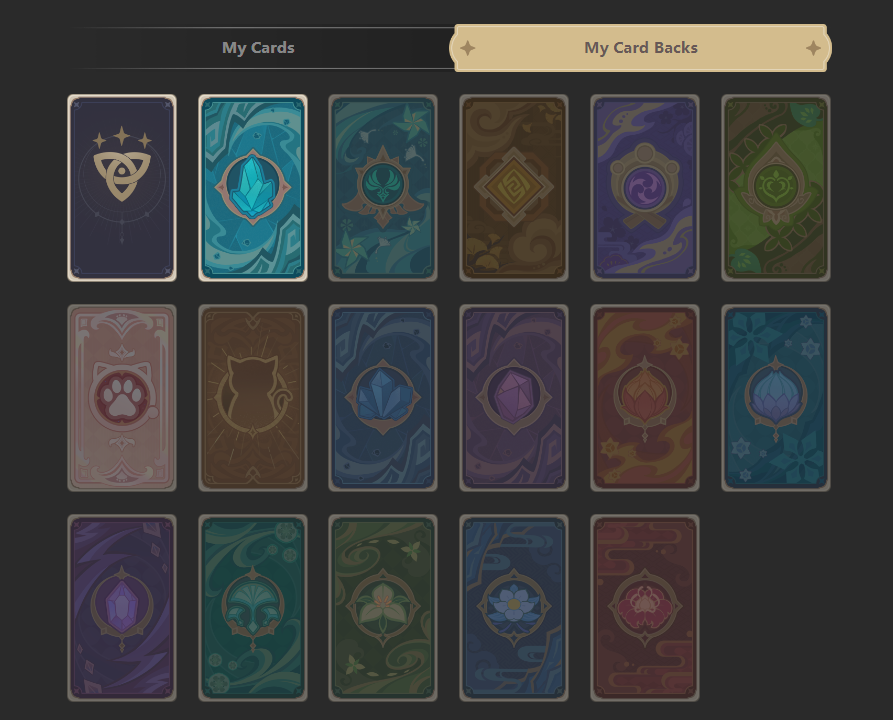Select the teal Anemo pinwheel card back
Screen dimensions: 893x720
pos(383,188)
